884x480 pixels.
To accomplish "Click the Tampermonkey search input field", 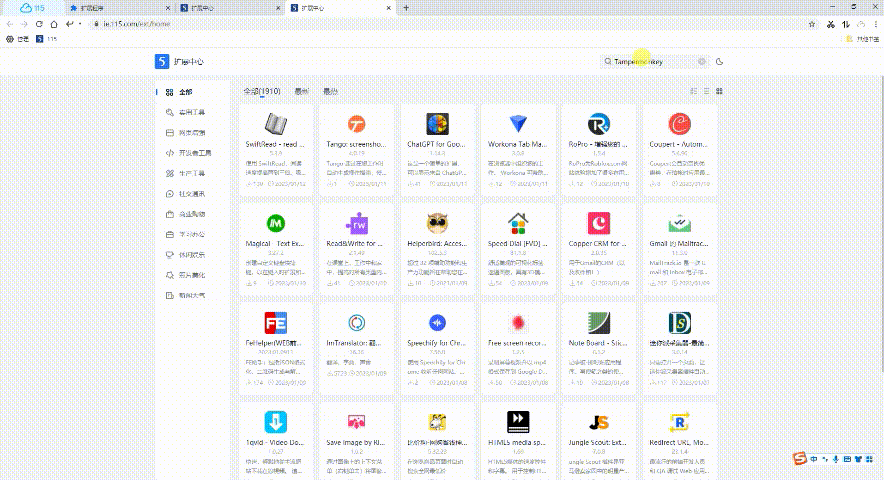I will [x=650, y=61].
